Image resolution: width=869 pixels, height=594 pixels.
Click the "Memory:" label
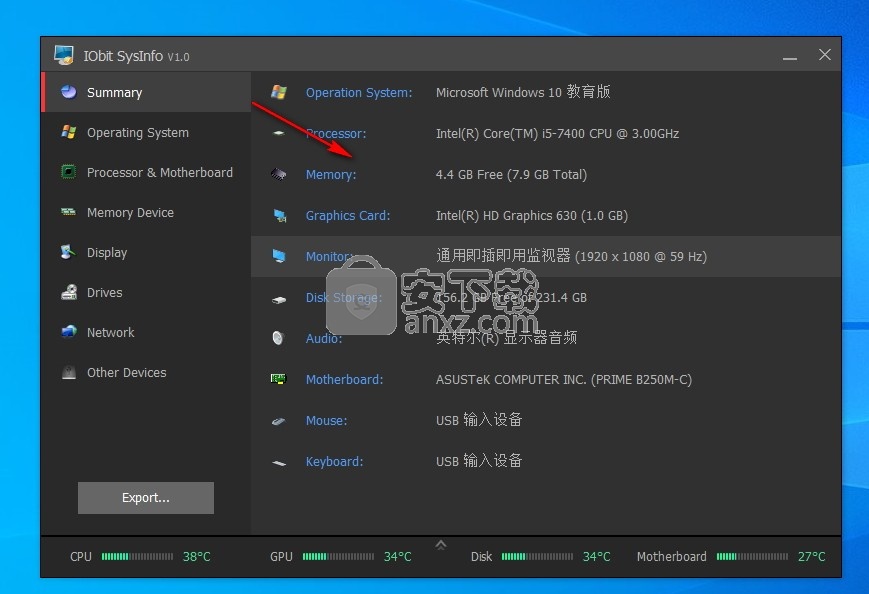[331, 175]
